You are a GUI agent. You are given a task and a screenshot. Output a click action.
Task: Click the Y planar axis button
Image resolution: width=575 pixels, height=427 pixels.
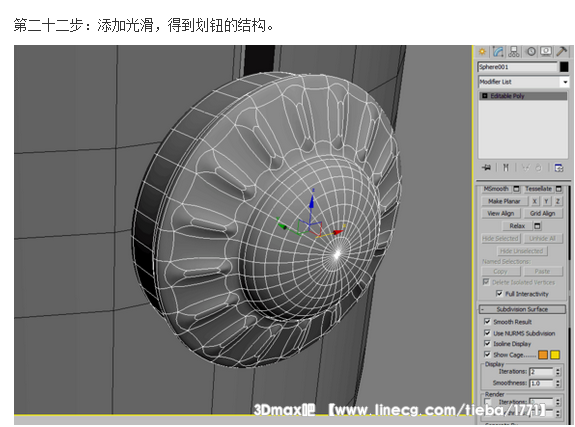coord(546,201)
